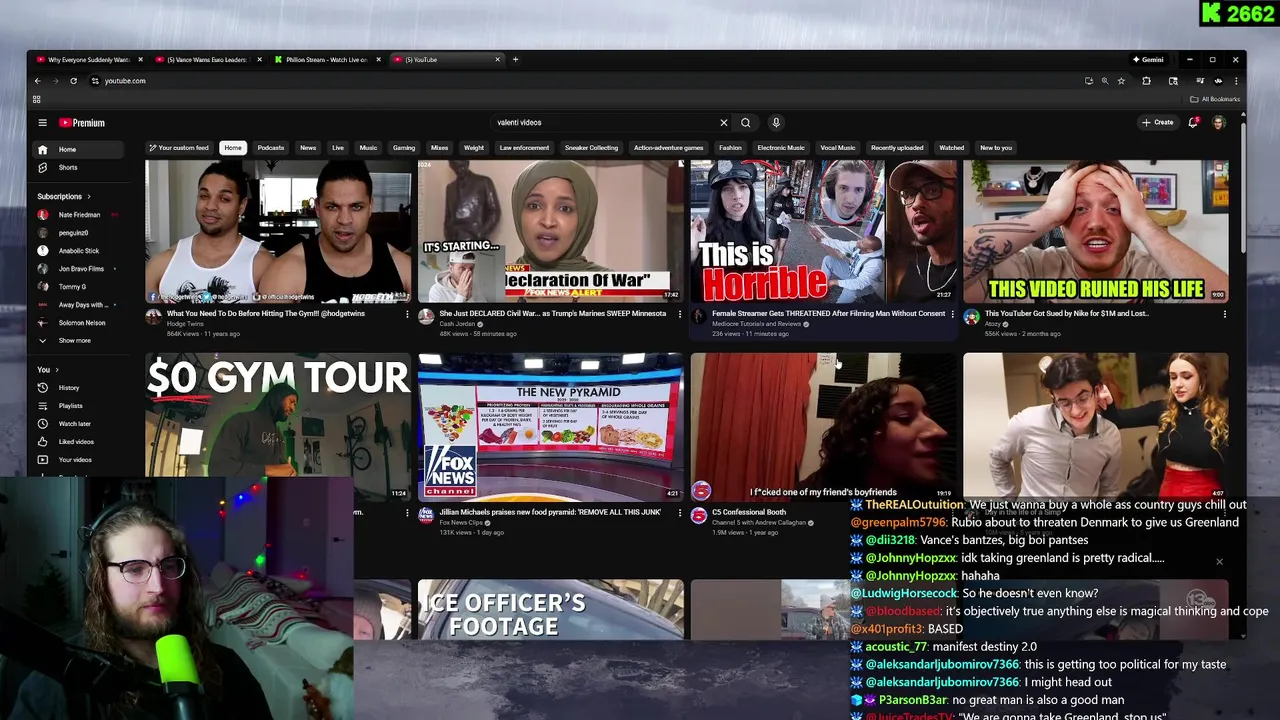Open options menu for Nike sued video
The image size is (1280, 720).
point(1224,314)
